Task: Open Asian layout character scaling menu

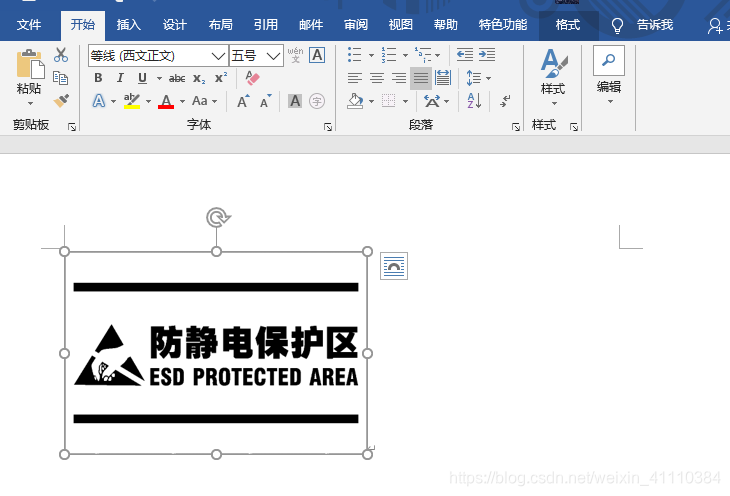Action: (x=436, y=101)
